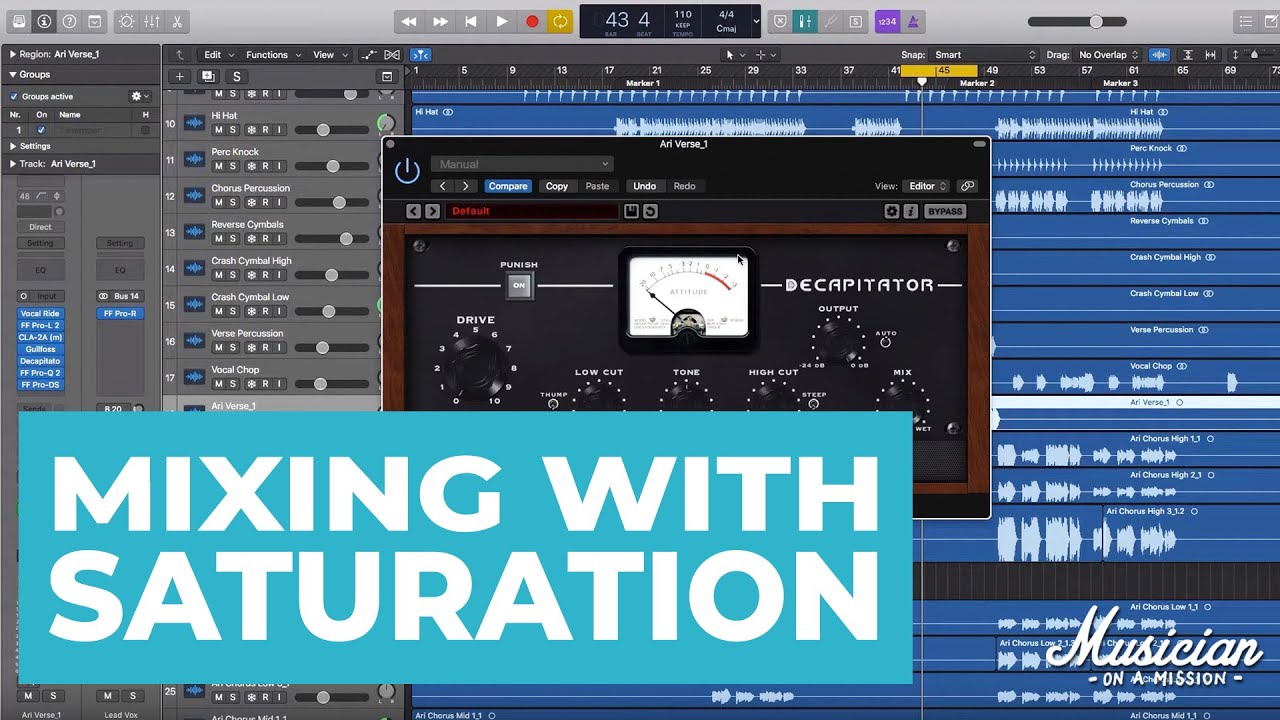1280x720 pixels.
Task: Open the LCD display mode arrow
Action: coord(756,21)
